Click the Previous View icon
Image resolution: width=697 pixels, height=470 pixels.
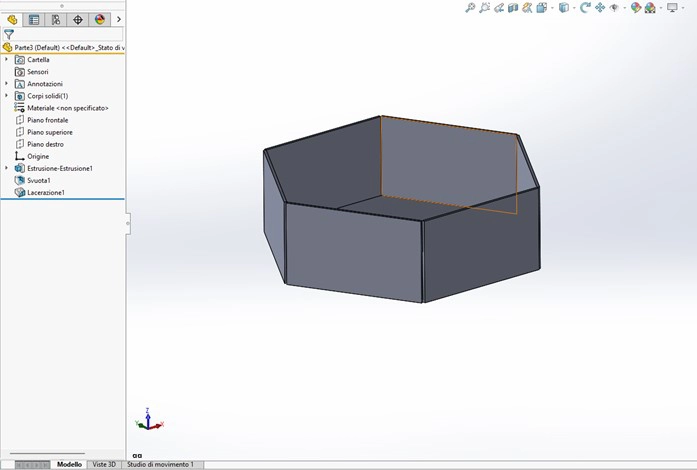pyautogui.click(x=499, y=7)
